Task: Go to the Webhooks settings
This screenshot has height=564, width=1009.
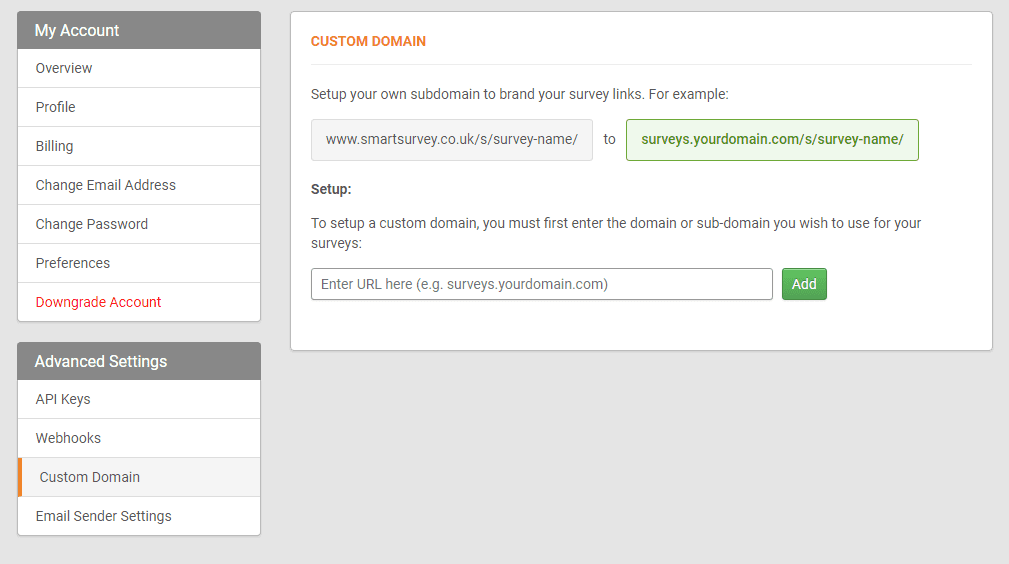Action: click(68, 438)
